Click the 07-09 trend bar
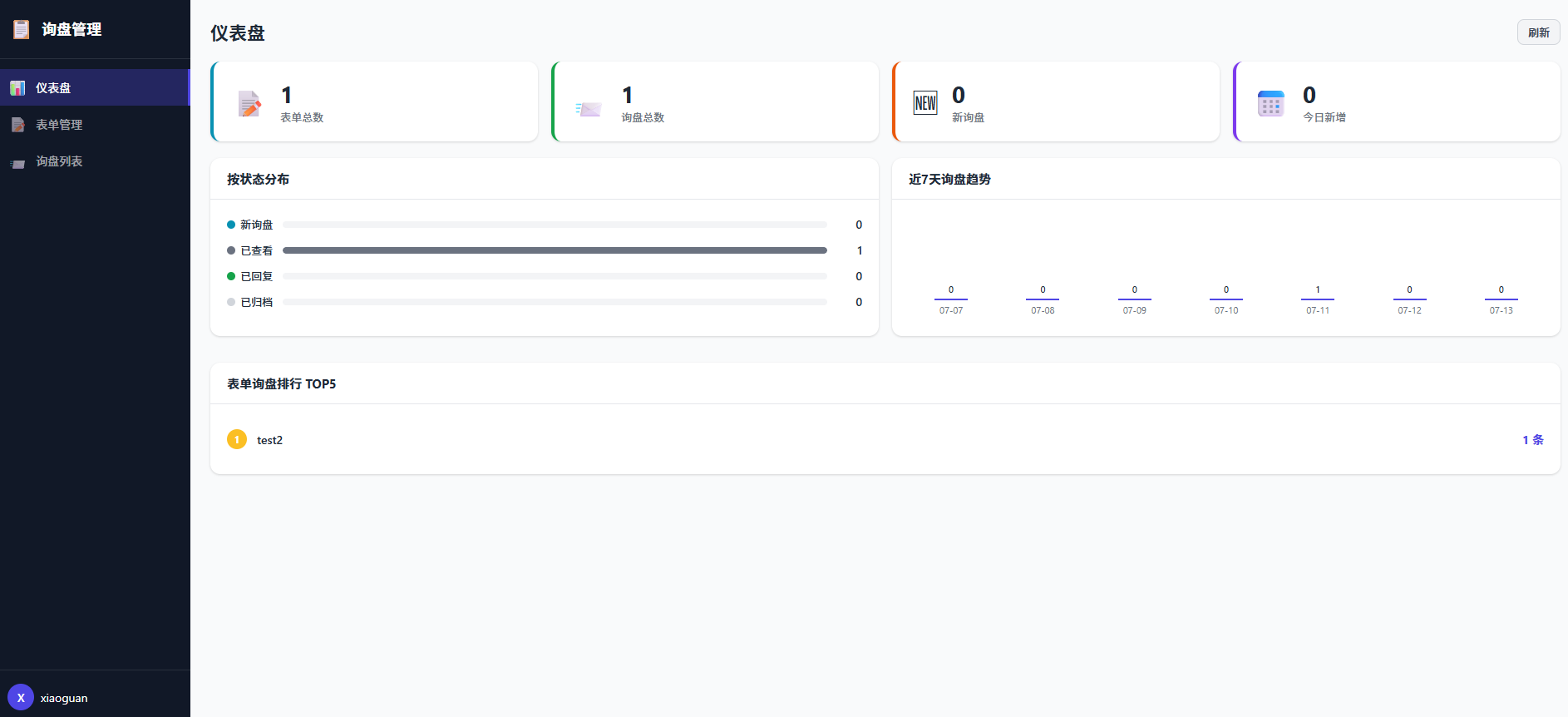This screenshot has height=717, width=1568. 1135,299
